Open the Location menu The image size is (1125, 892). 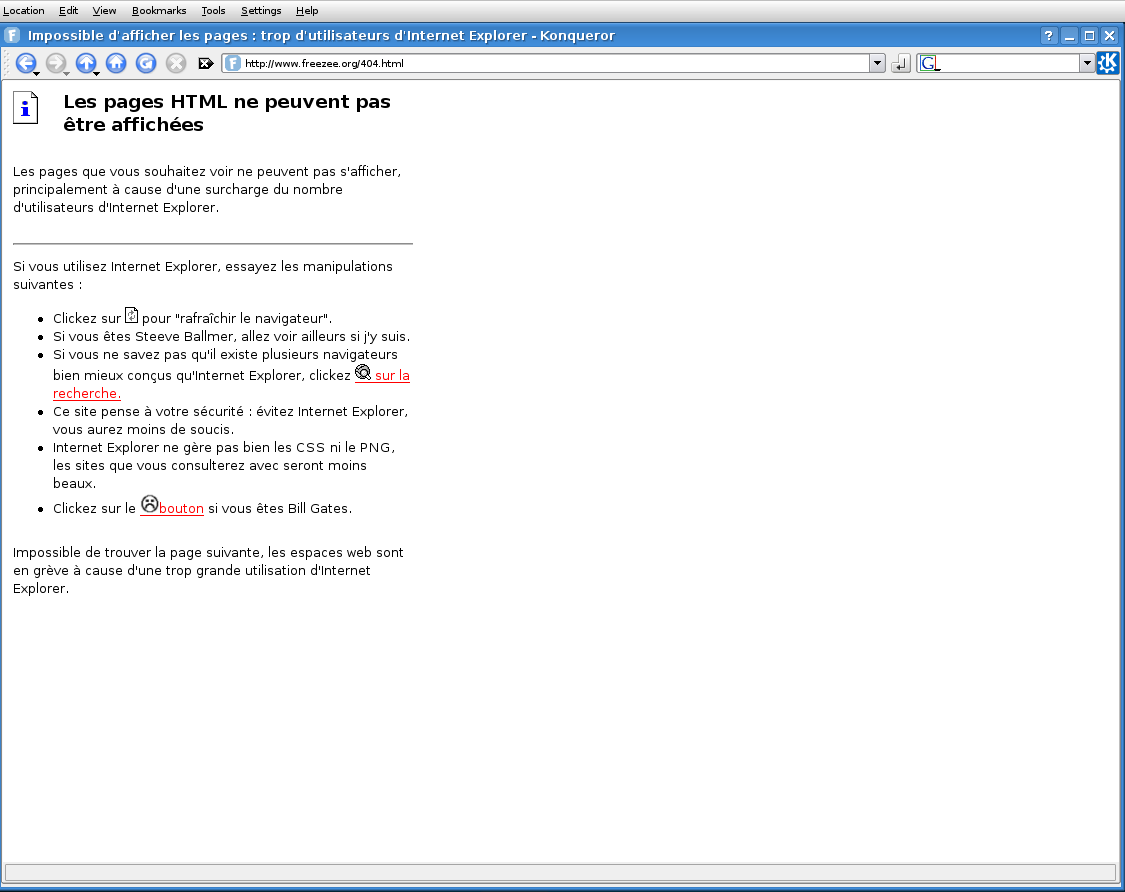(x=24, y=11)
